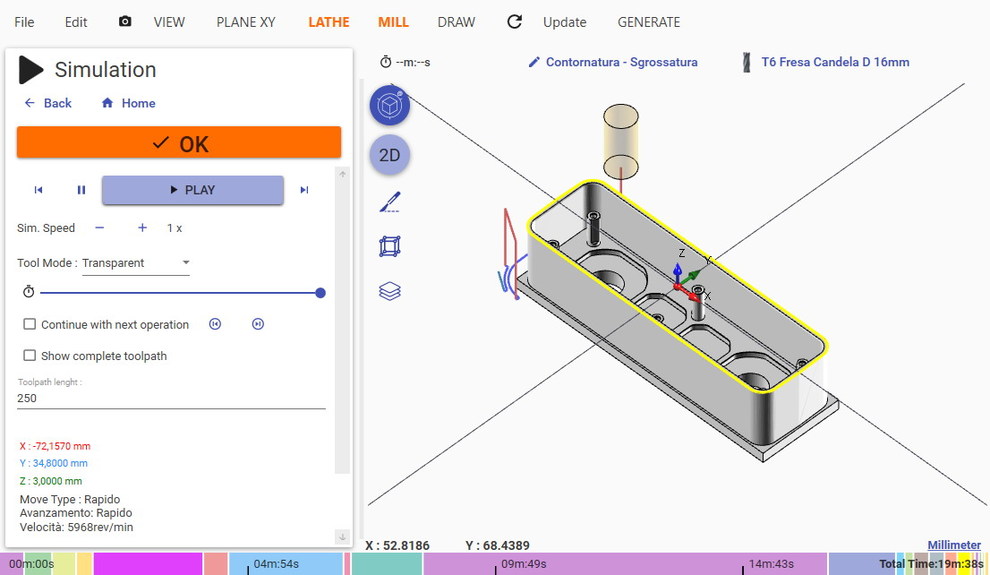This screenshot has width=990, height=575.
Task: Open the Tool Mode Transparent dropdown
Action: 136,263
